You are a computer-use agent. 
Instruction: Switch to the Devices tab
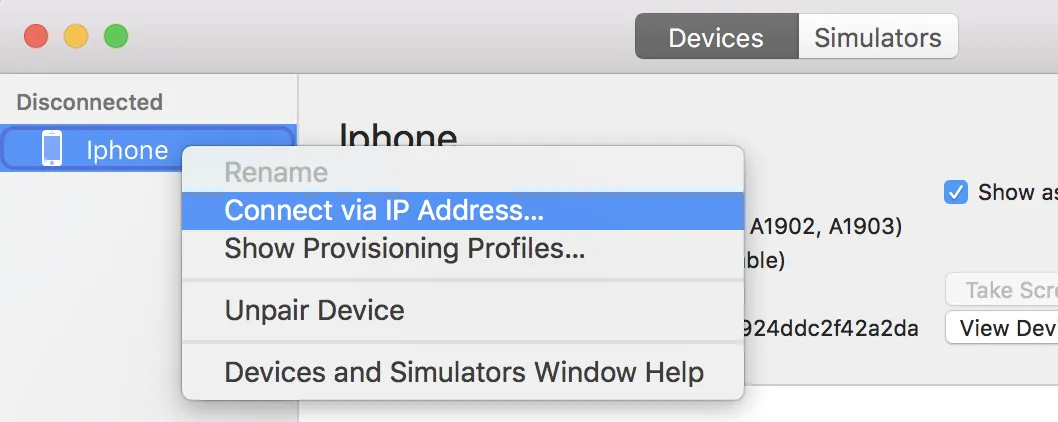716,38
